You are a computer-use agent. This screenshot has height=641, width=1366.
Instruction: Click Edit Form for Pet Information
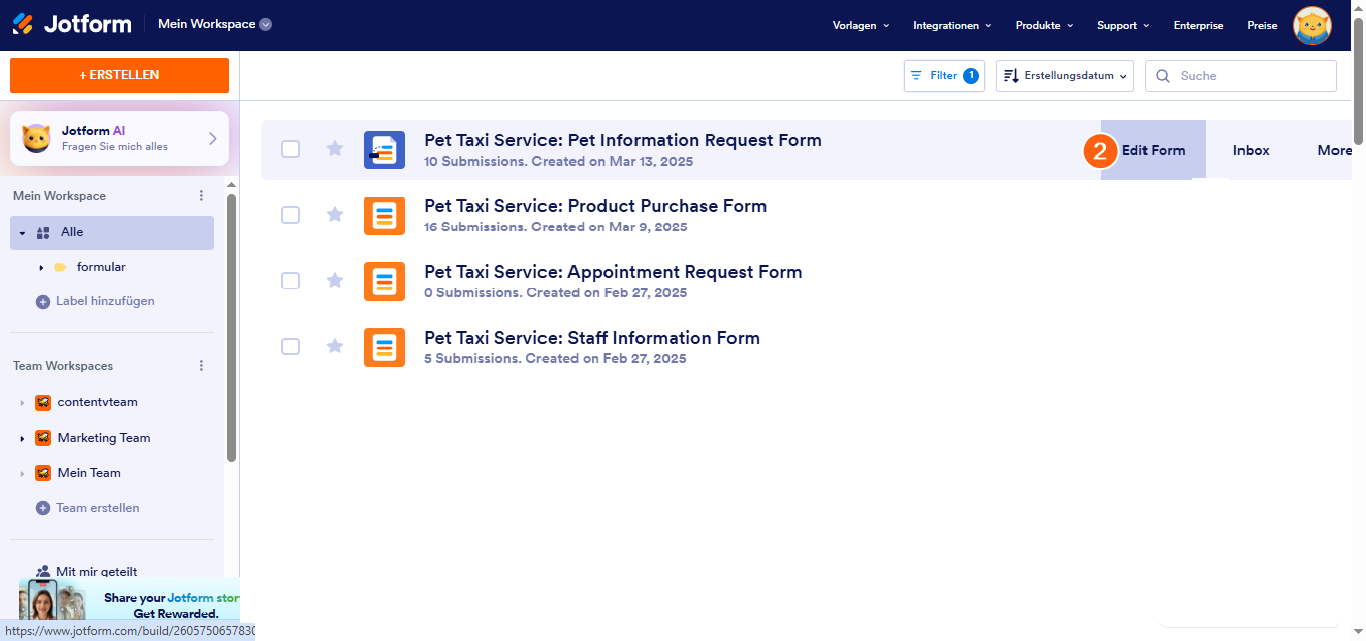point(1153,150)
